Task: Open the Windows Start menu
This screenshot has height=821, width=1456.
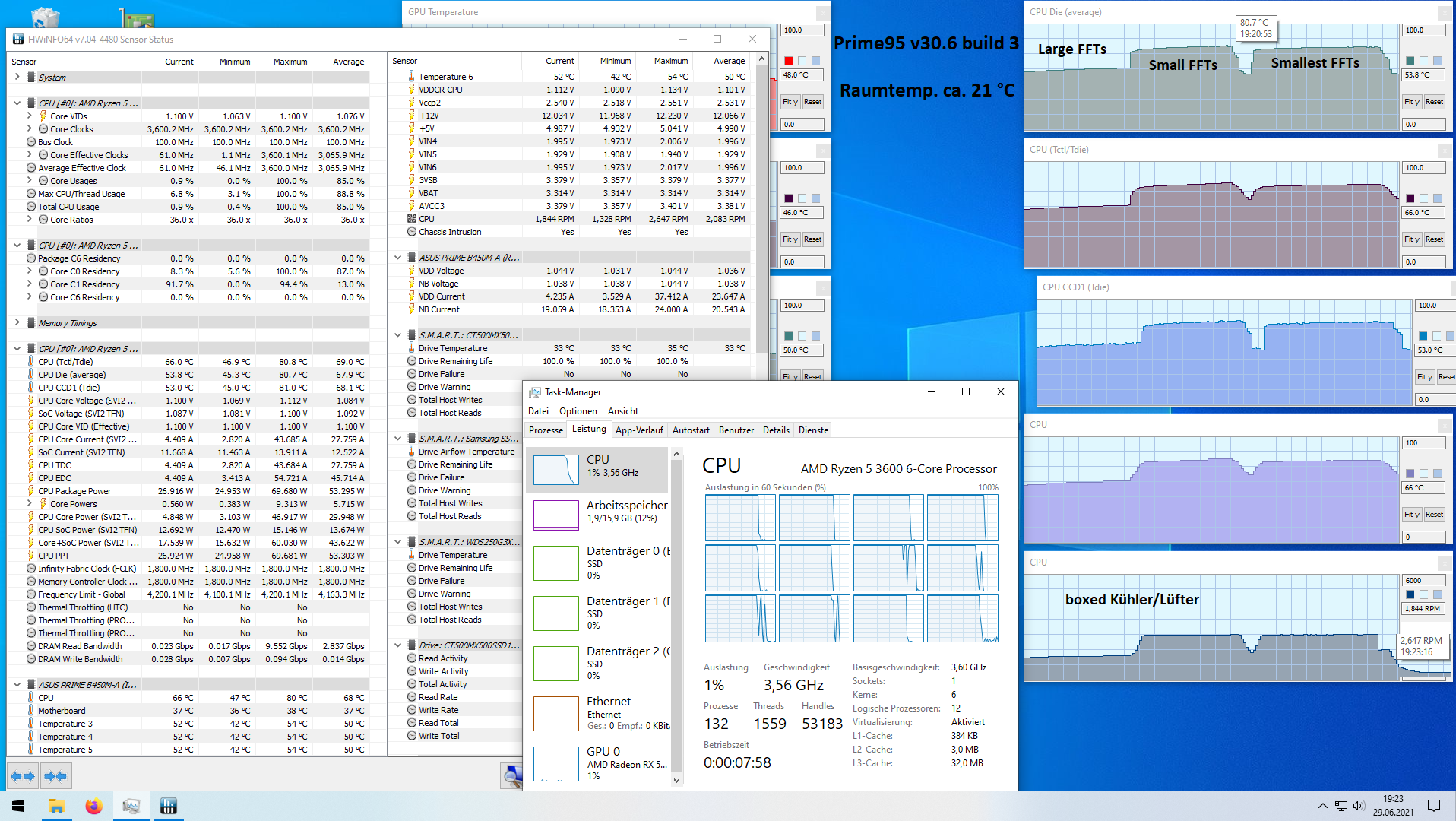Action: 18,806
